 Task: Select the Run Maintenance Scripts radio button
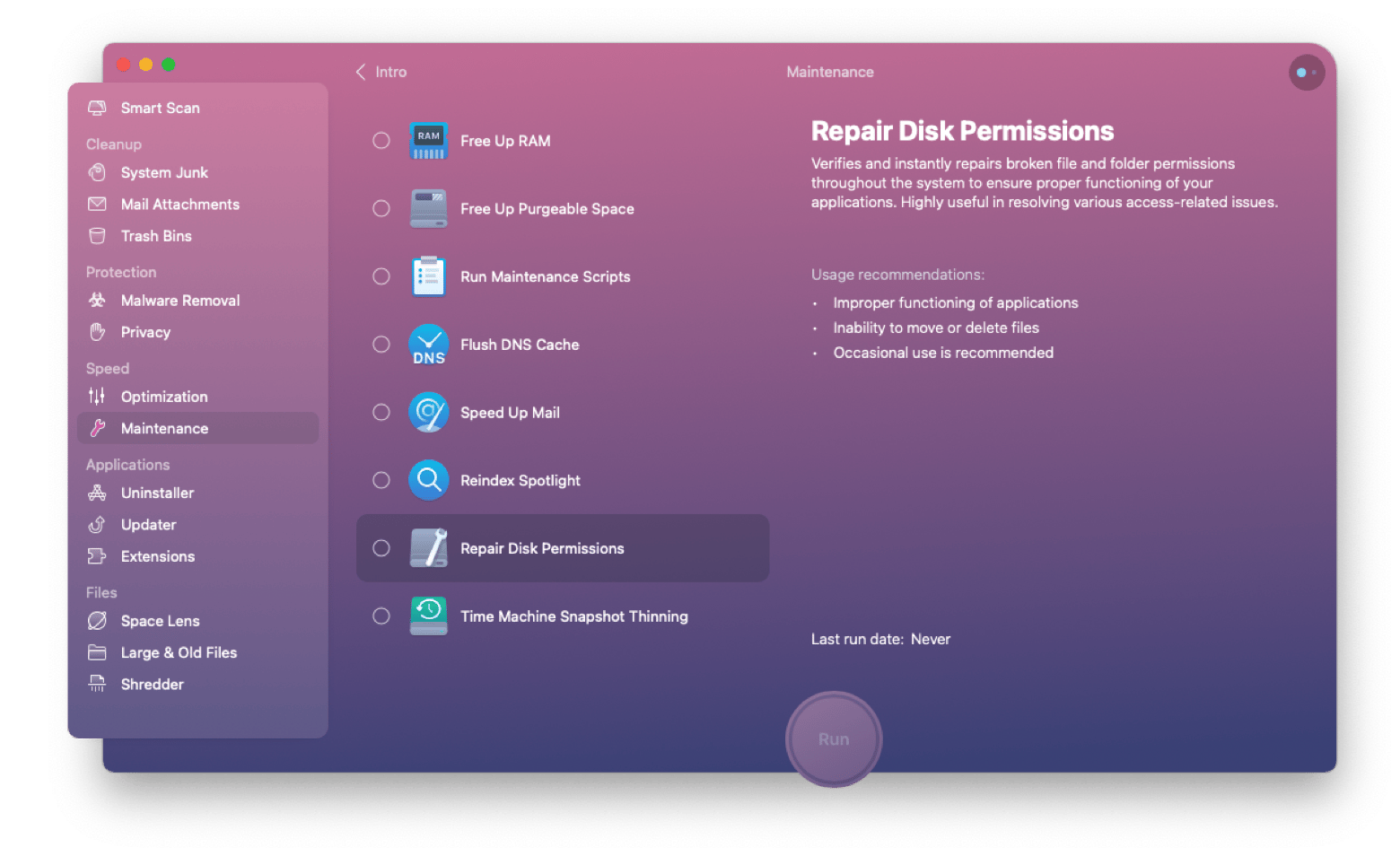(381, 276)
